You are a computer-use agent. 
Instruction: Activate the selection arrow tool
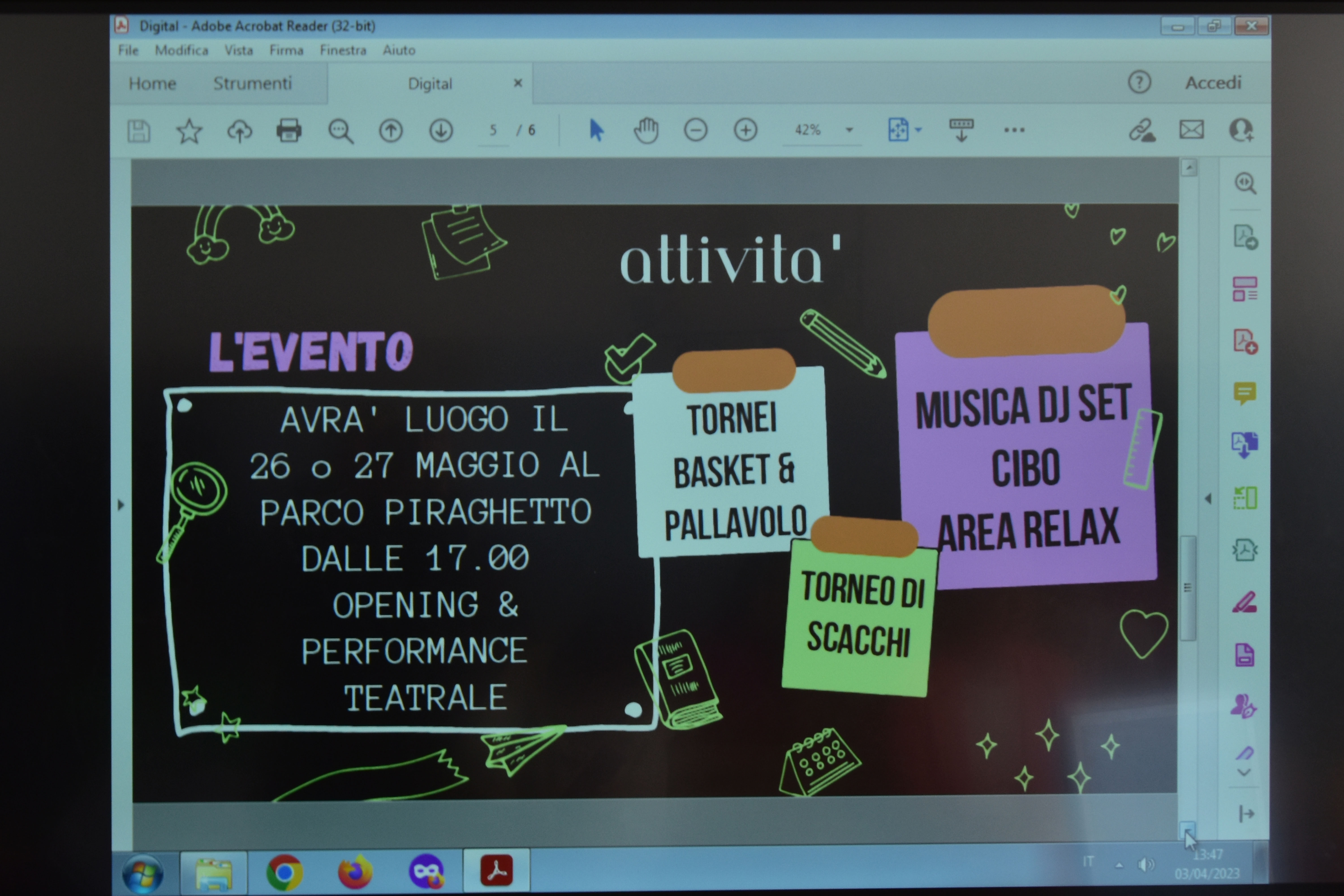coord(596,130)
